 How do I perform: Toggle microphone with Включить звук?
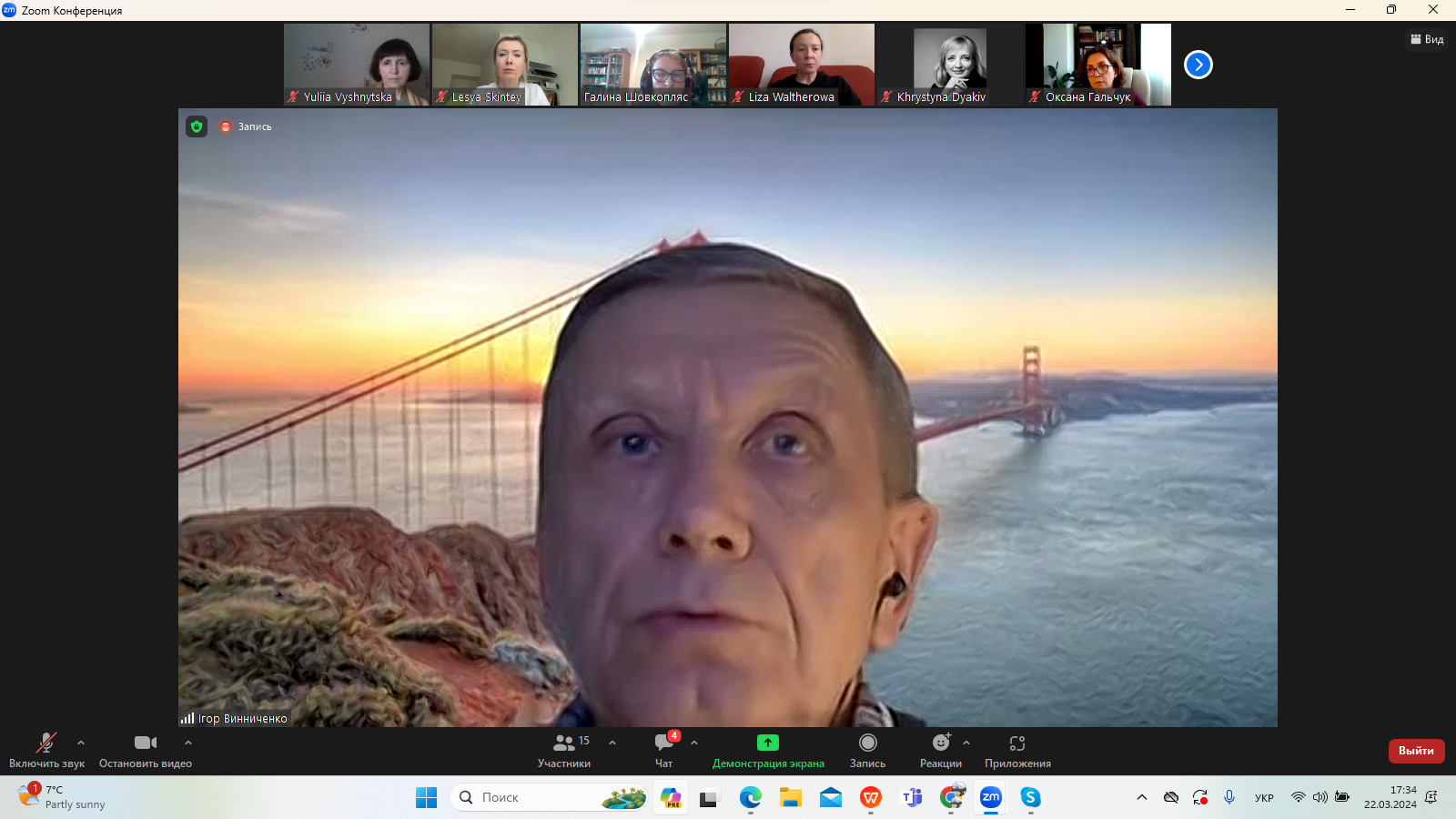point(46,751)
